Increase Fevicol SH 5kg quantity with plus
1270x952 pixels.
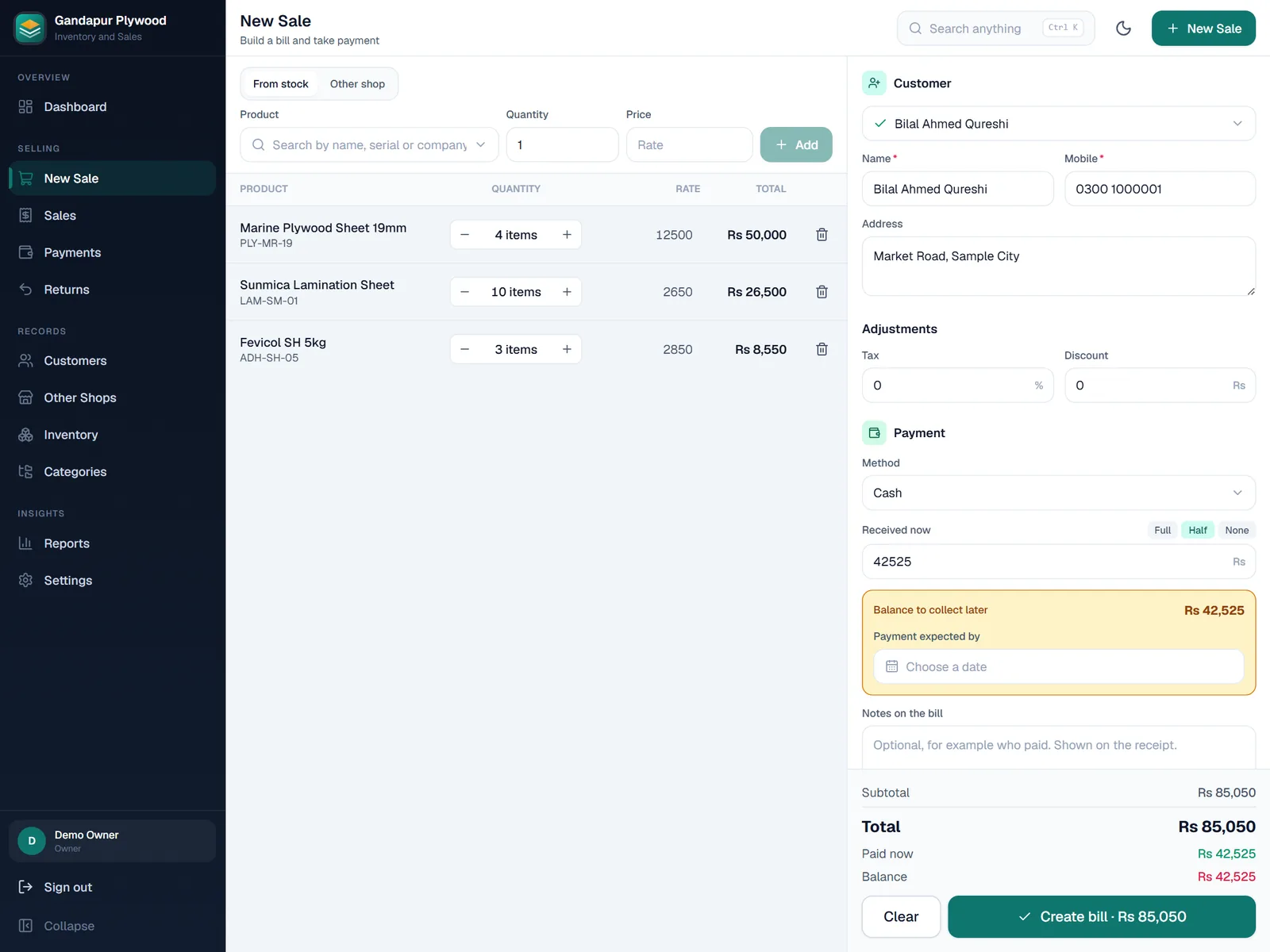567,349
